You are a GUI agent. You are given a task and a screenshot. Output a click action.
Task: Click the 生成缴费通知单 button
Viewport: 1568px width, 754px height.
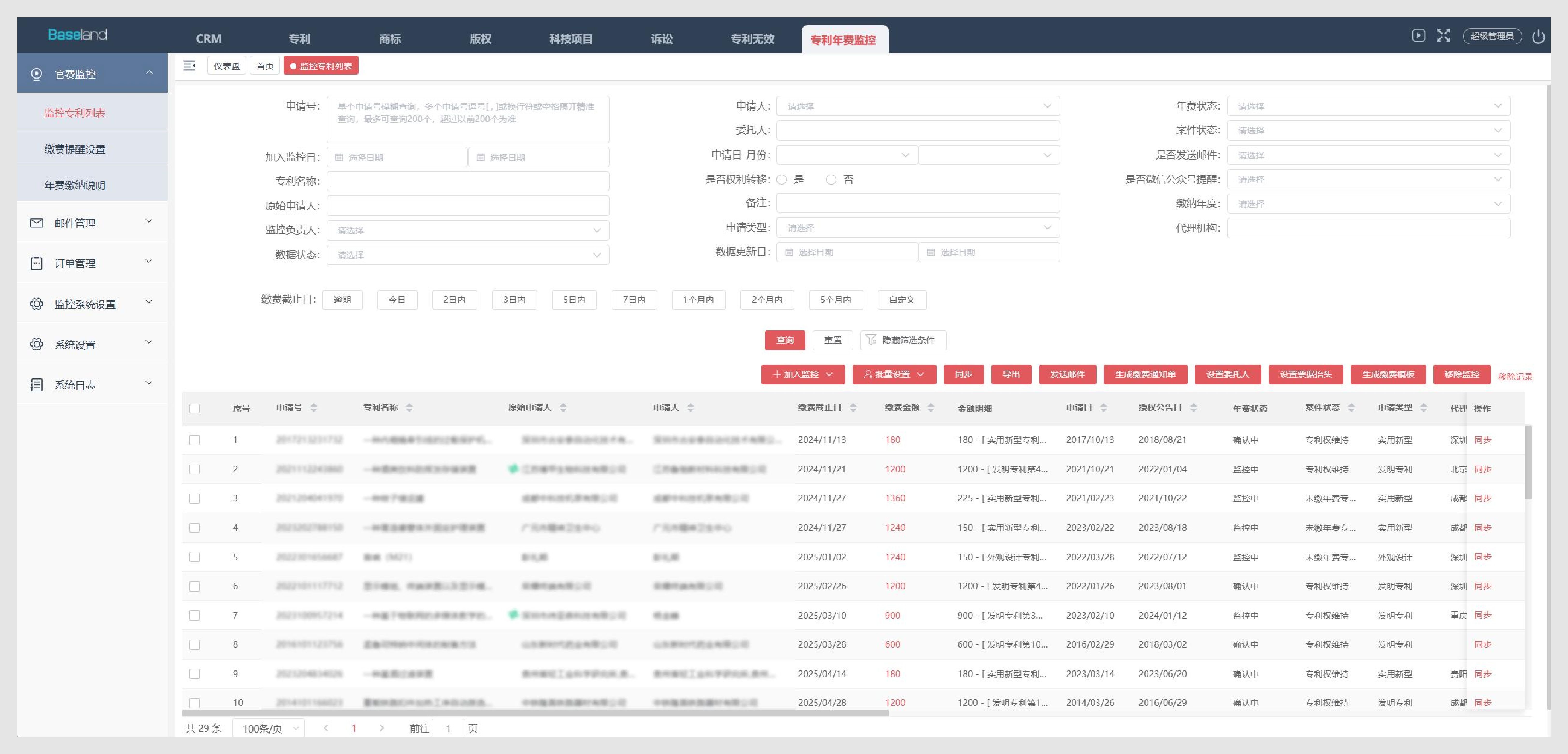coord(1145,375)
